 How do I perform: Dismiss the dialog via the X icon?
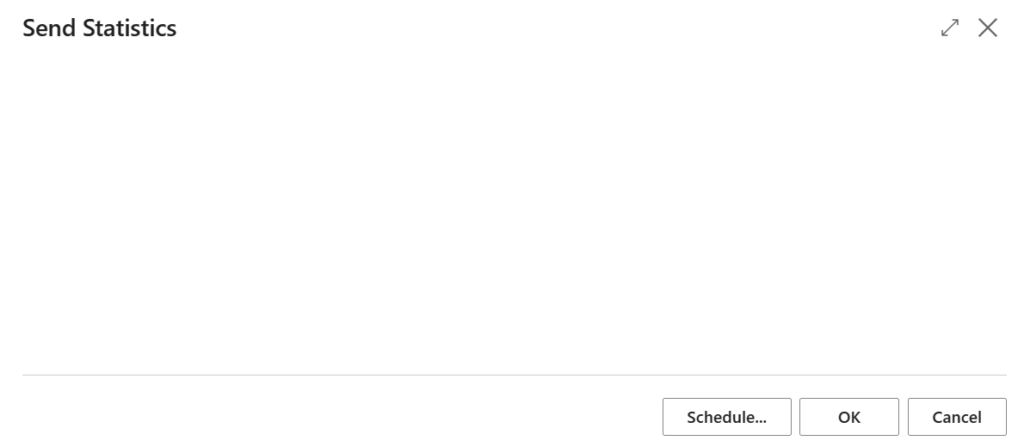coord(987,27)
